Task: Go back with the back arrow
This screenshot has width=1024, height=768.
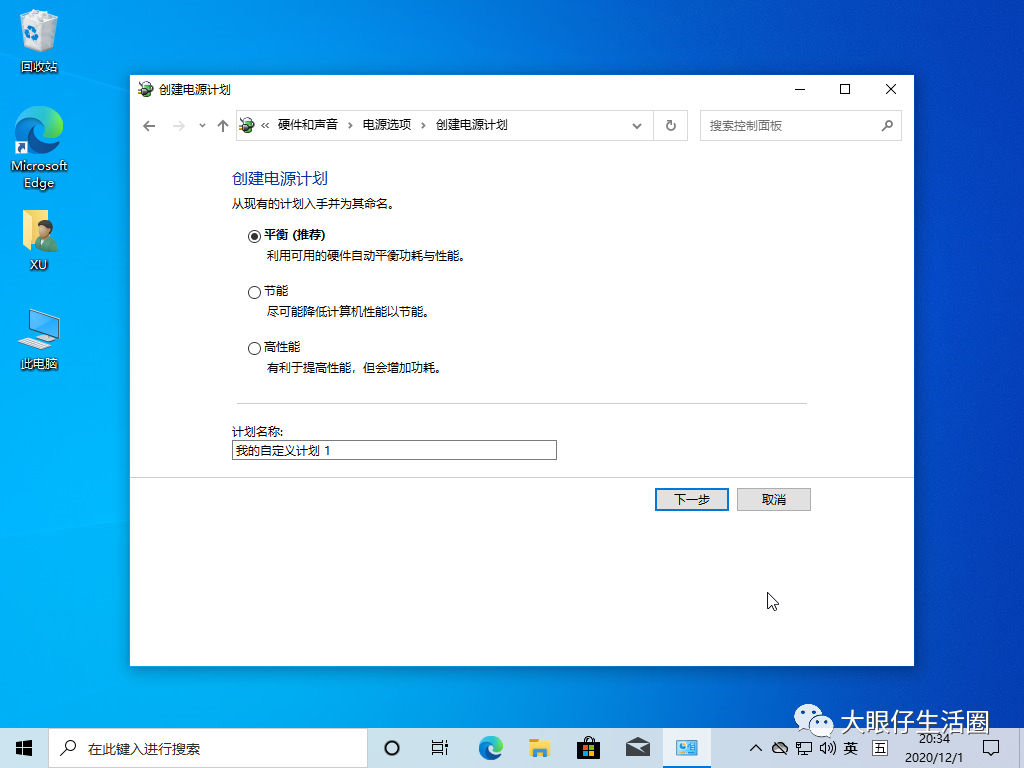Action: tap(150, 125)
